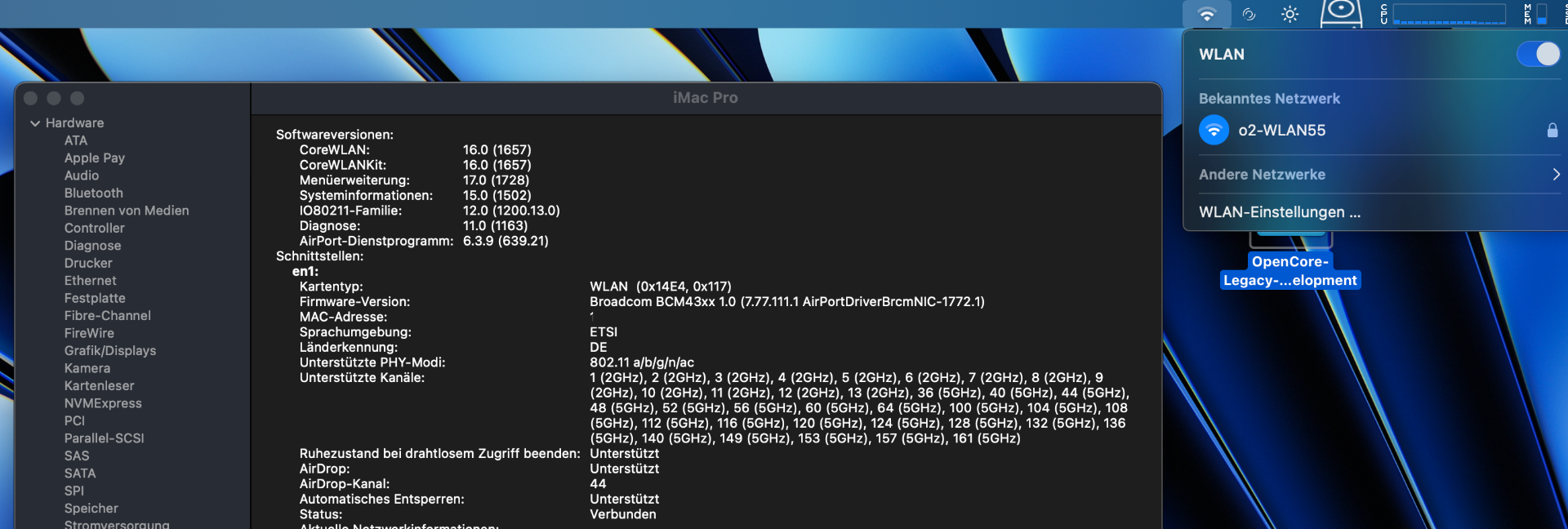
Task: Click the Status value Verbunden
Action: [x=623, y=514]
